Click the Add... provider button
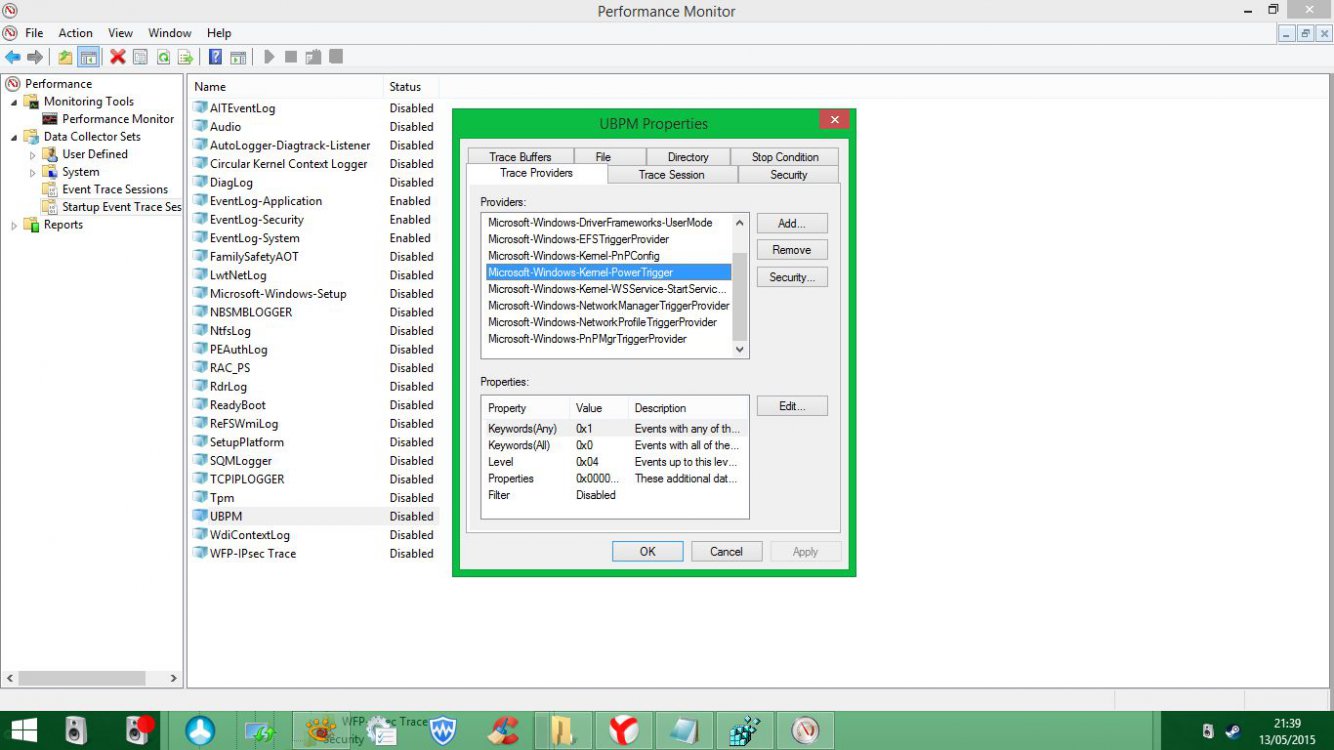The height and width of the screenshot is (750, 1334). 792,223
